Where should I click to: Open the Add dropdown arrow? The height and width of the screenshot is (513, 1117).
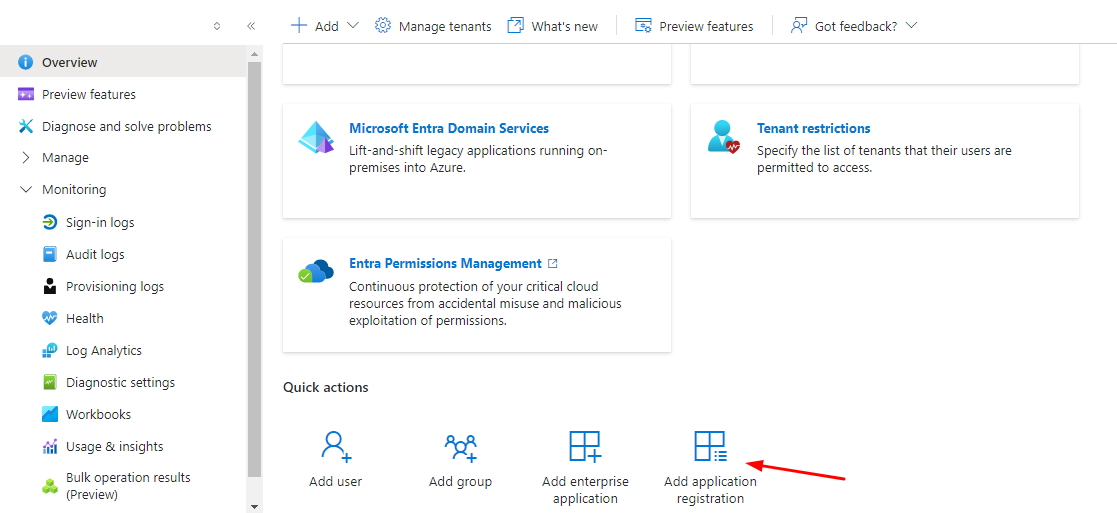353,26
